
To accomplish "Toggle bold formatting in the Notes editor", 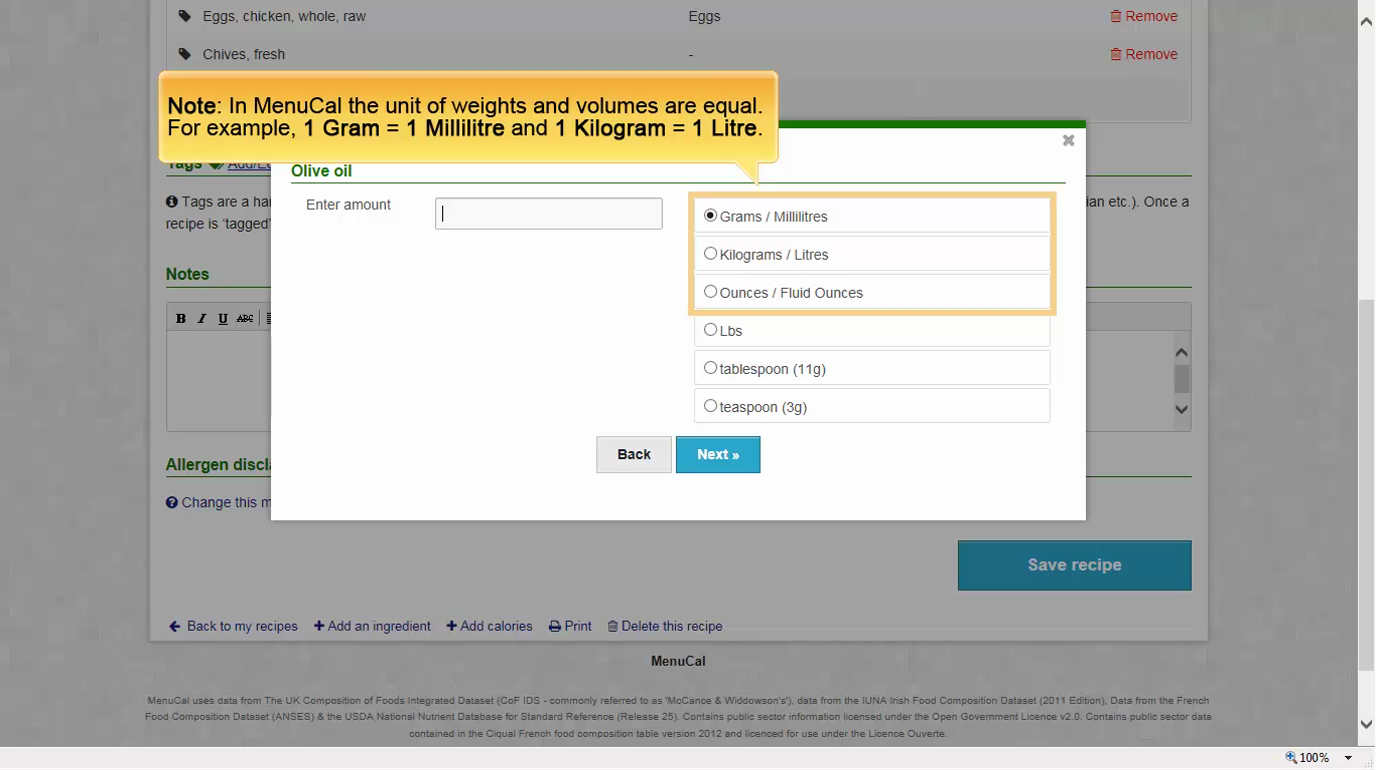I will click(180, 318).
